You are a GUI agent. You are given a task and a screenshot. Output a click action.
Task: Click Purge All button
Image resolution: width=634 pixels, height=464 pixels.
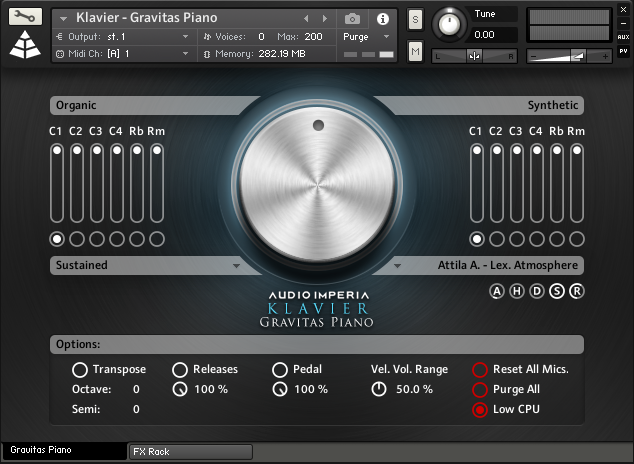(480, 389)
